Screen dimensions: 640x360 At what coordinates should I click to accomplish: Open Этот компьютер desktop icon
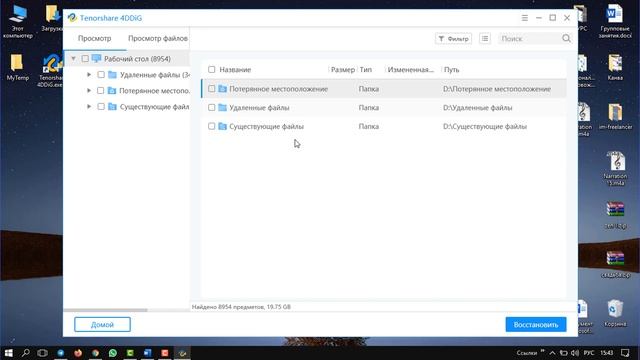[18, 21]
